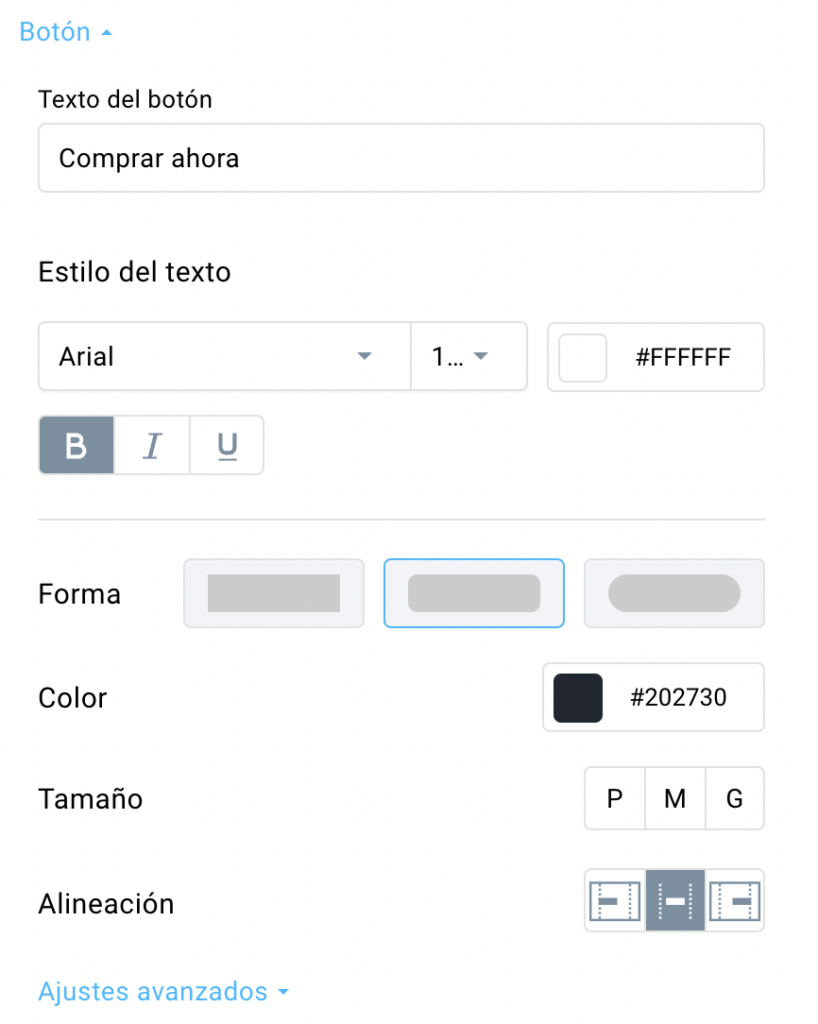
Task: Open the Arial font dropdown
Action: [225, 357]
